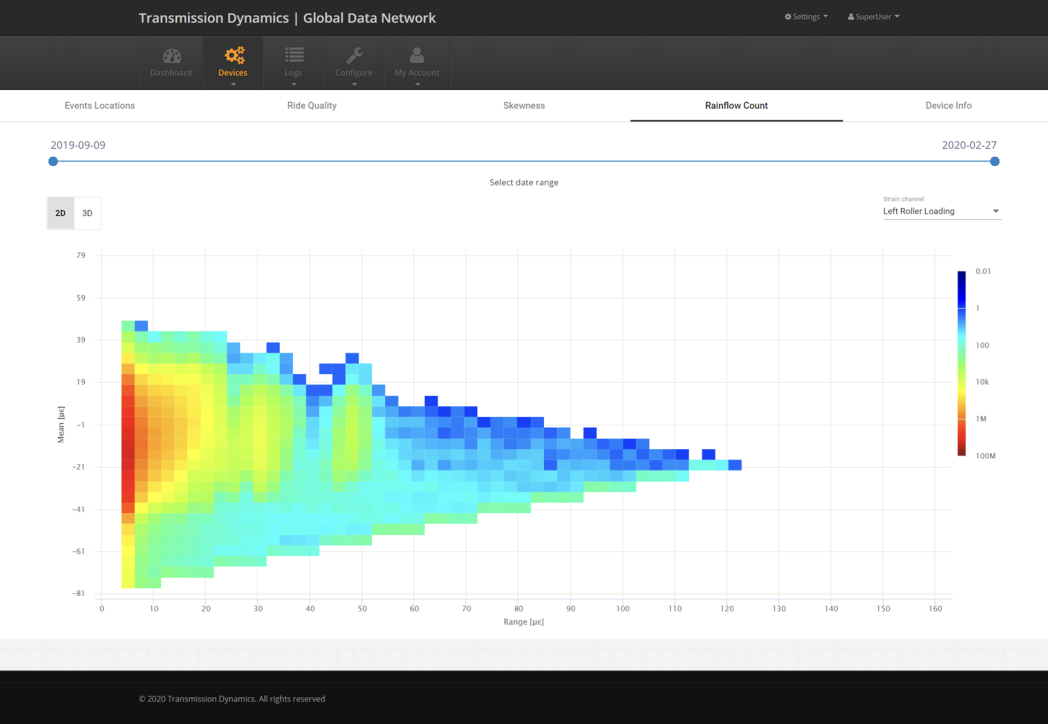Screen dimensions: 1048x724
Task: Open the Dashboard gauge icon
Action: [x=171, y=56]
